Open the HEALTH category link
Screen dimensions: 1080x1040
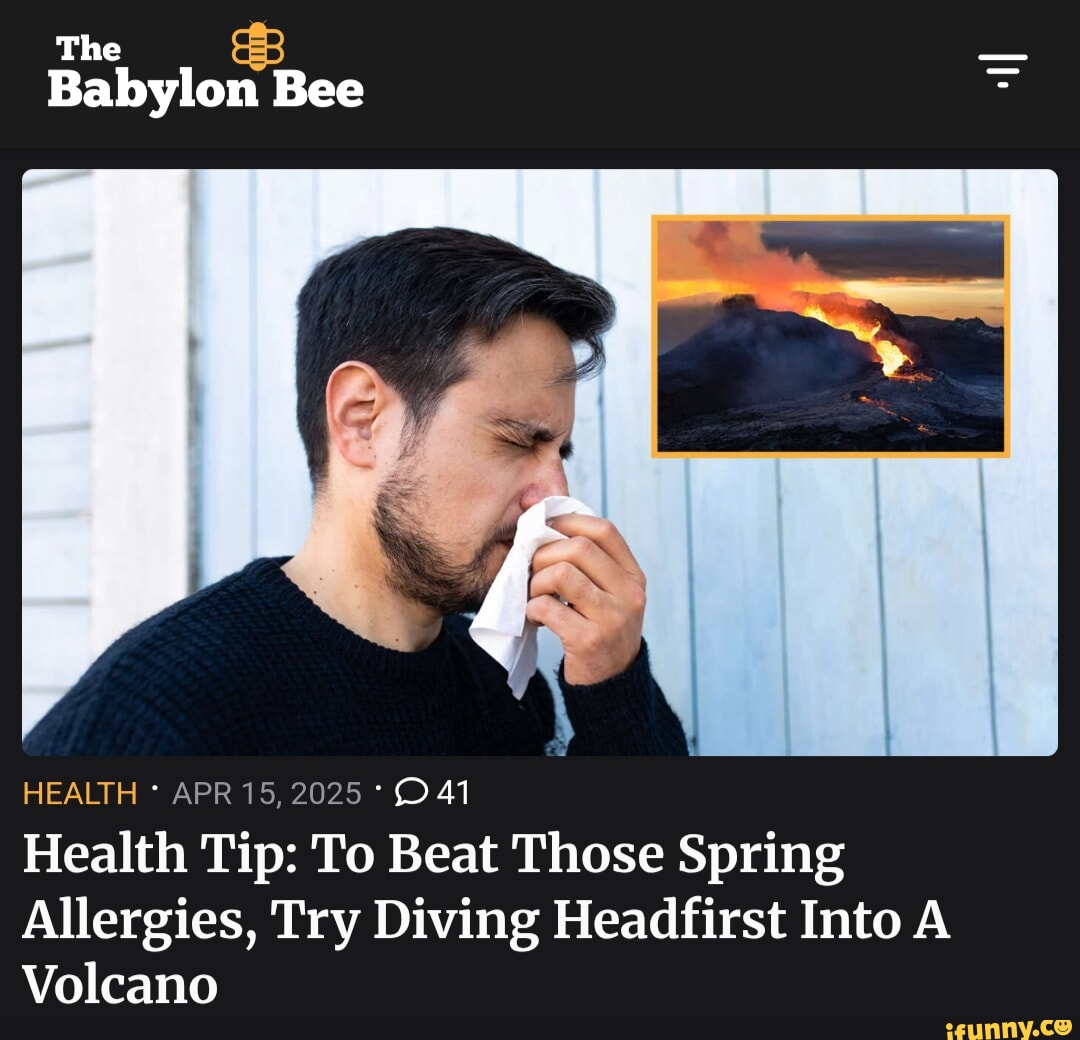pyautogui.click(x=80, y=793)
